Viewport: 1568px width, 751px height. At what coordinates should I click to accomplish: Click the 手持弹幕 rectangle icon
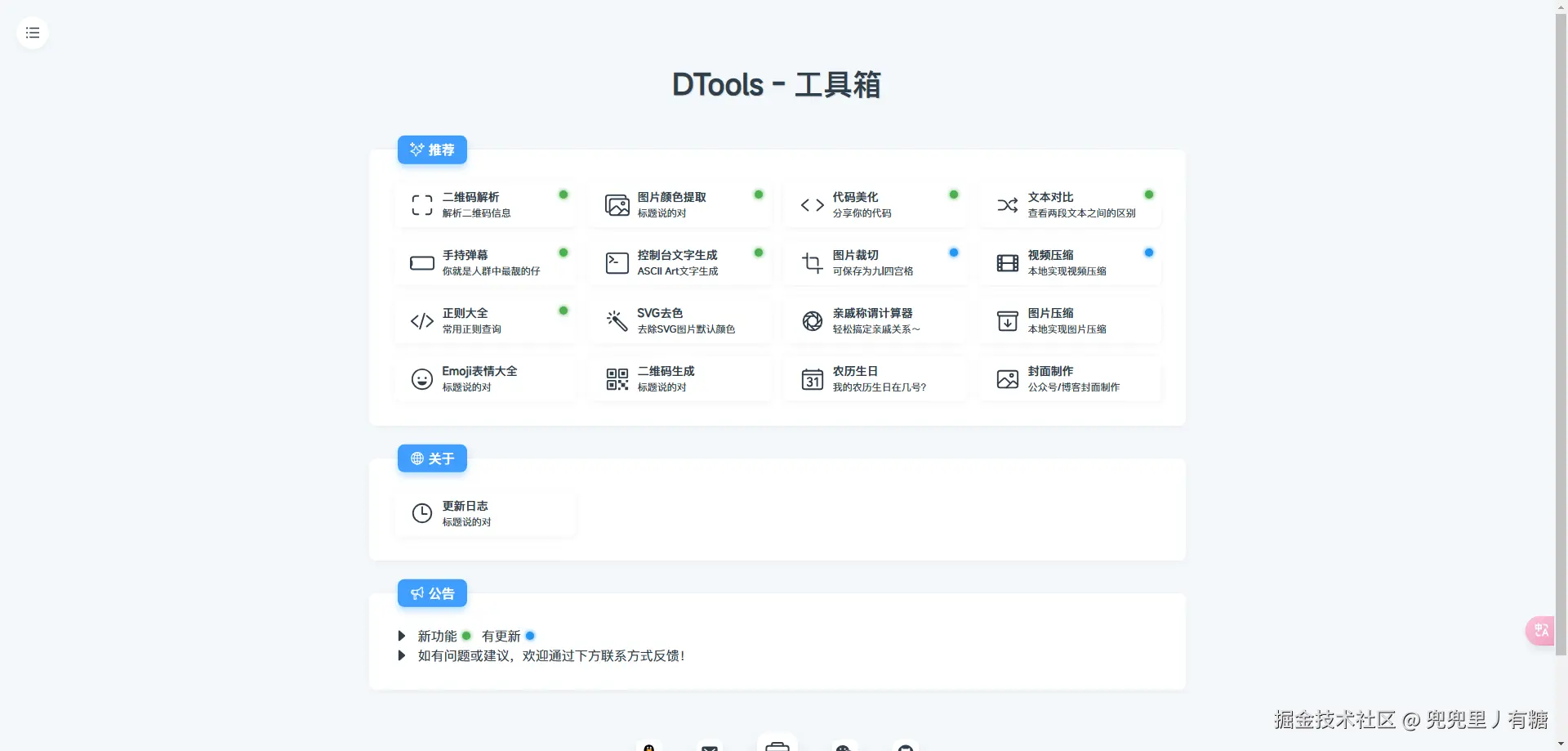422,263
